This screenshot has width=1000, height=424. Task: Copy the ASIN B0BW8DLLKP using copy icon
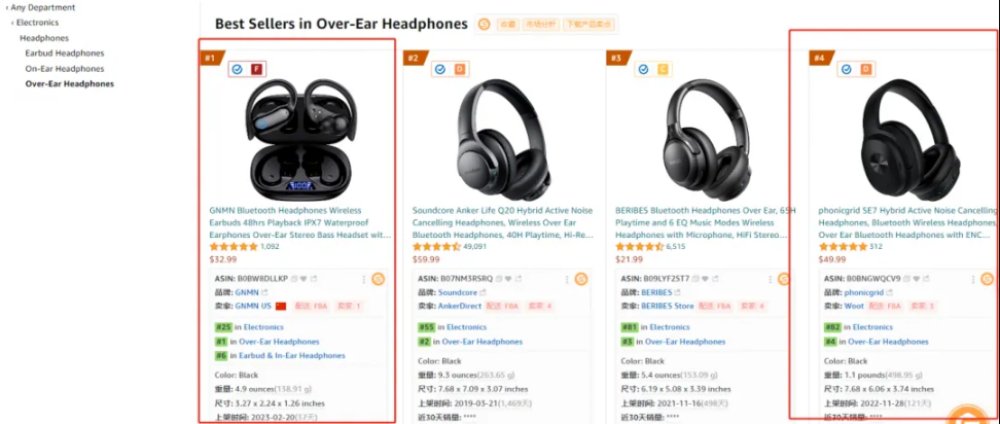tap(294, 279)
